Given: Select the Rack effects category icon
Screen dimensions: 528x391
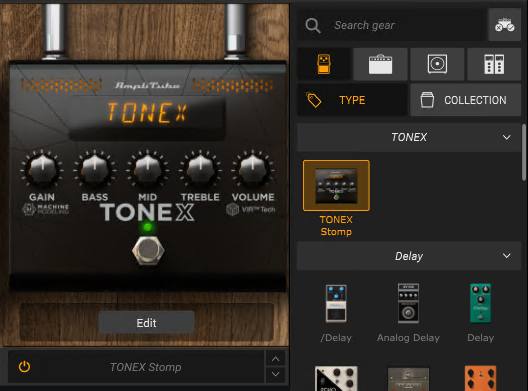Looking at the screenshot, I should pos(494,64).
